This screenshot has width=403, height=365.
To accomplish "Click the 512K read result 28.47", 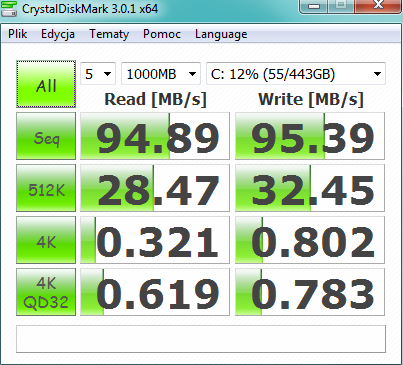I will pos(155,188).
